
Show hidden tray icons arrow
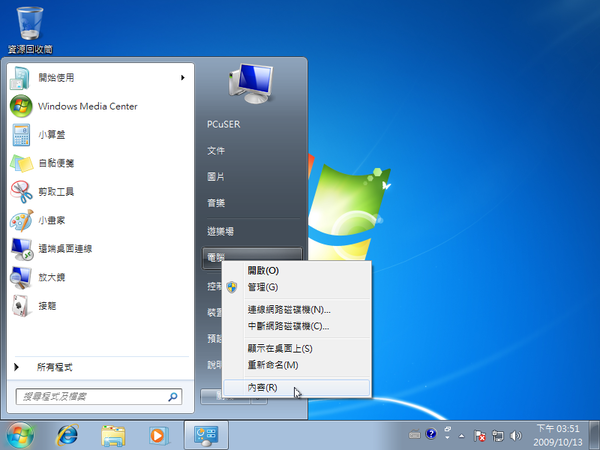(x=462, y=436)
